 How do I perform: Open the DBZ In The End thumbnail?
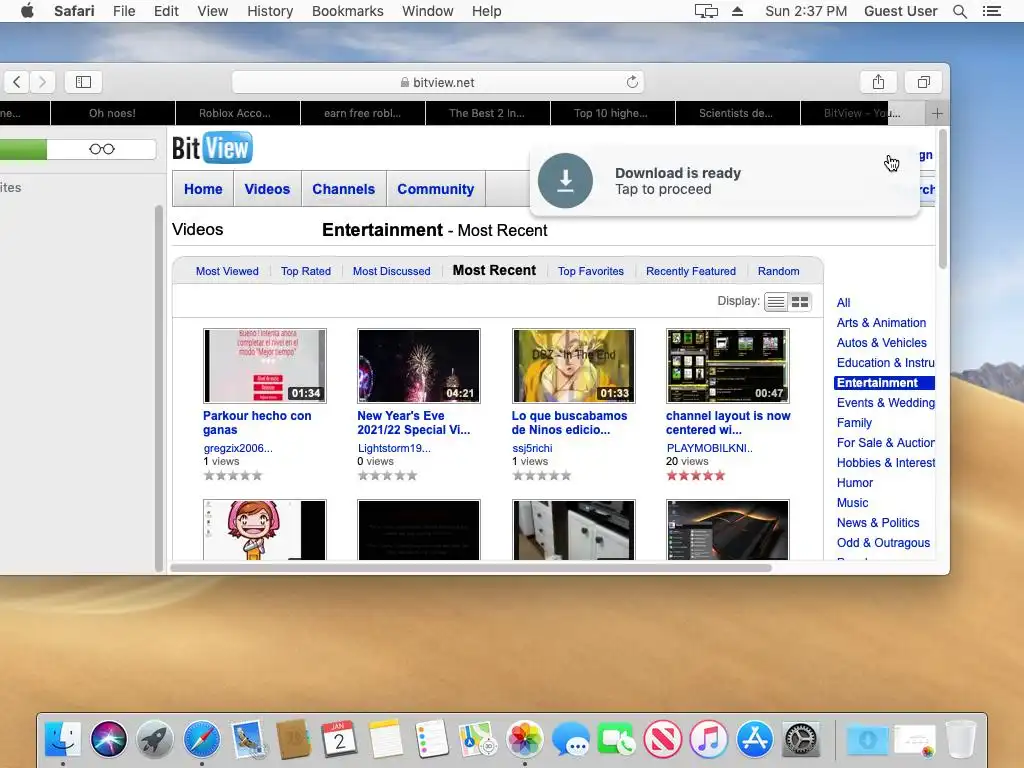(573, 366)
